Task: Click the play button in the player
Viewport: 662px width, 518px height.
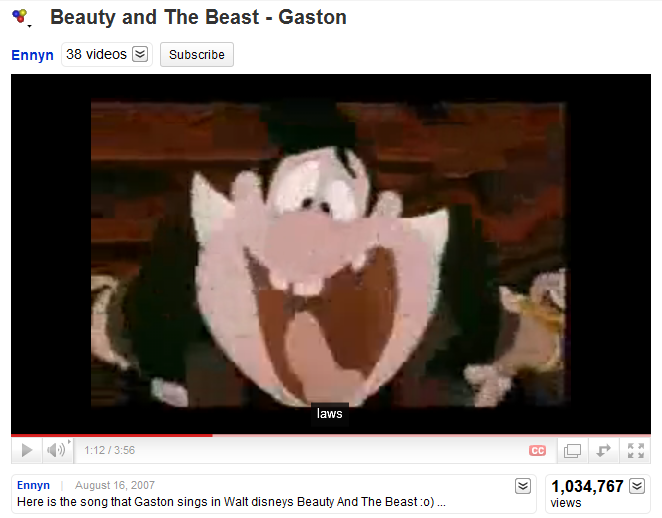Action: click(27, 450)
